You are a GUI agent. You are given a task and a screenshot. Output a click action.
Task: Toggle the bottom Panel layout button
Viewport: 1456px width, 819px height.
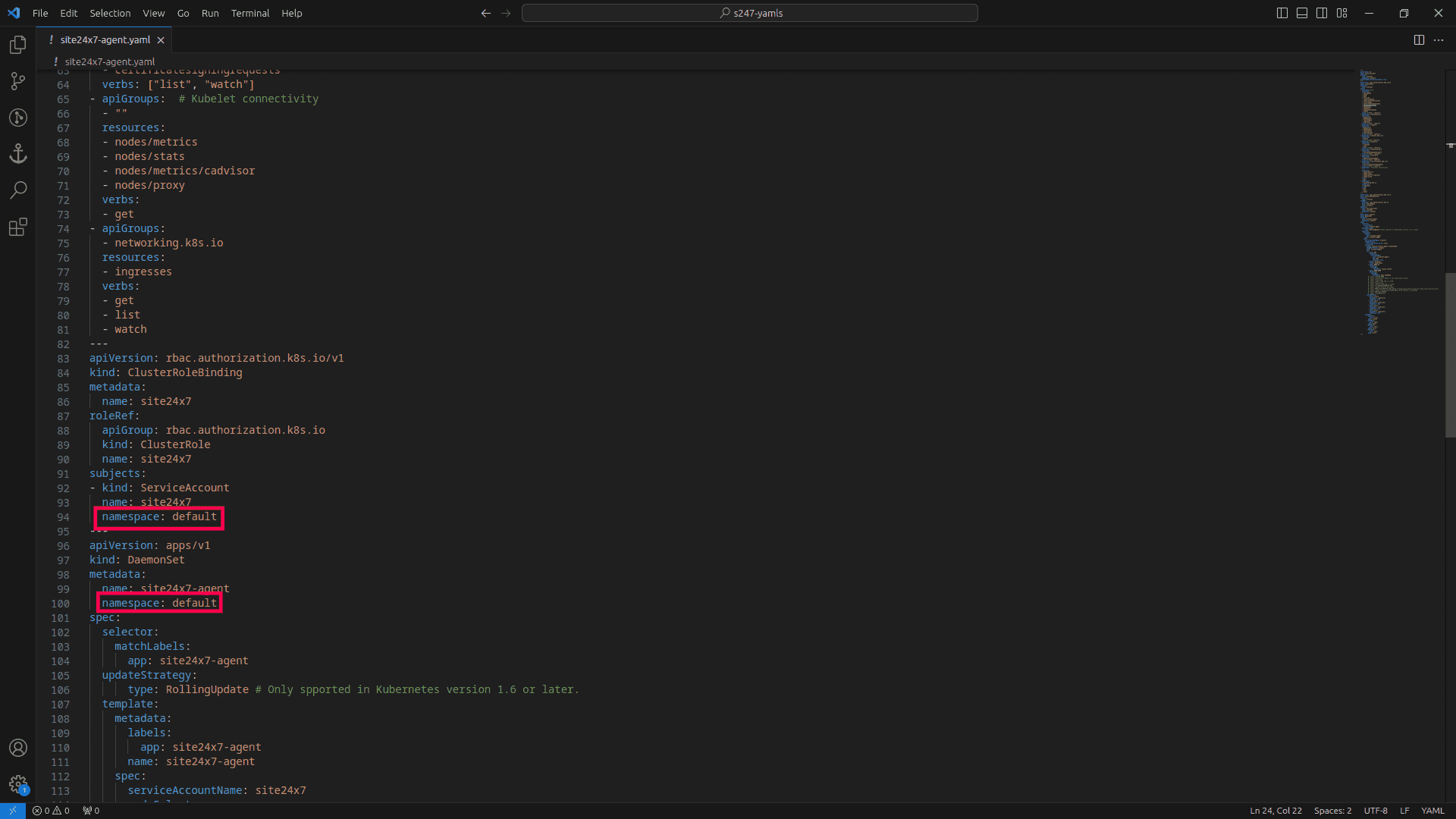(x=1302, y=13)
